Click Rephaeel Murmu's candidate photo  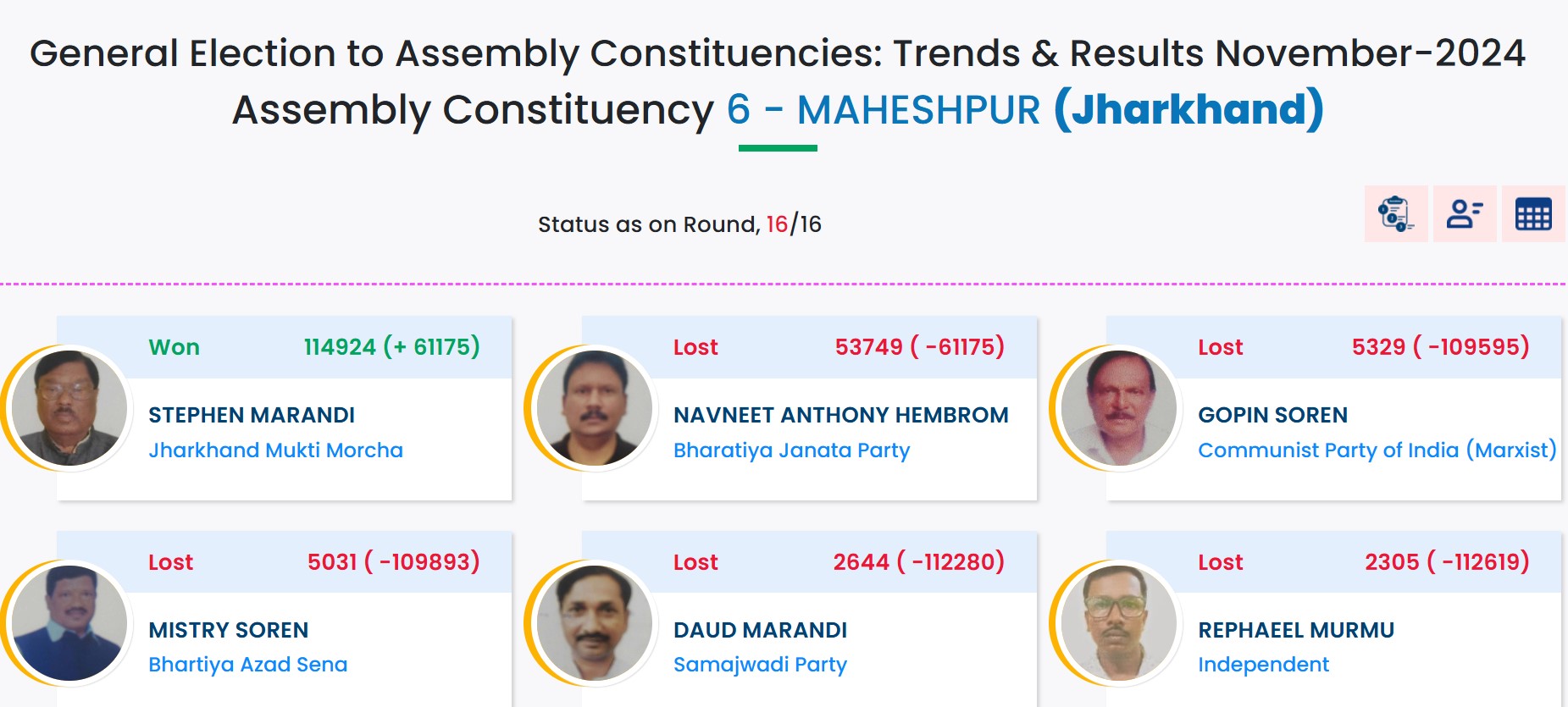click(1118, 623)
